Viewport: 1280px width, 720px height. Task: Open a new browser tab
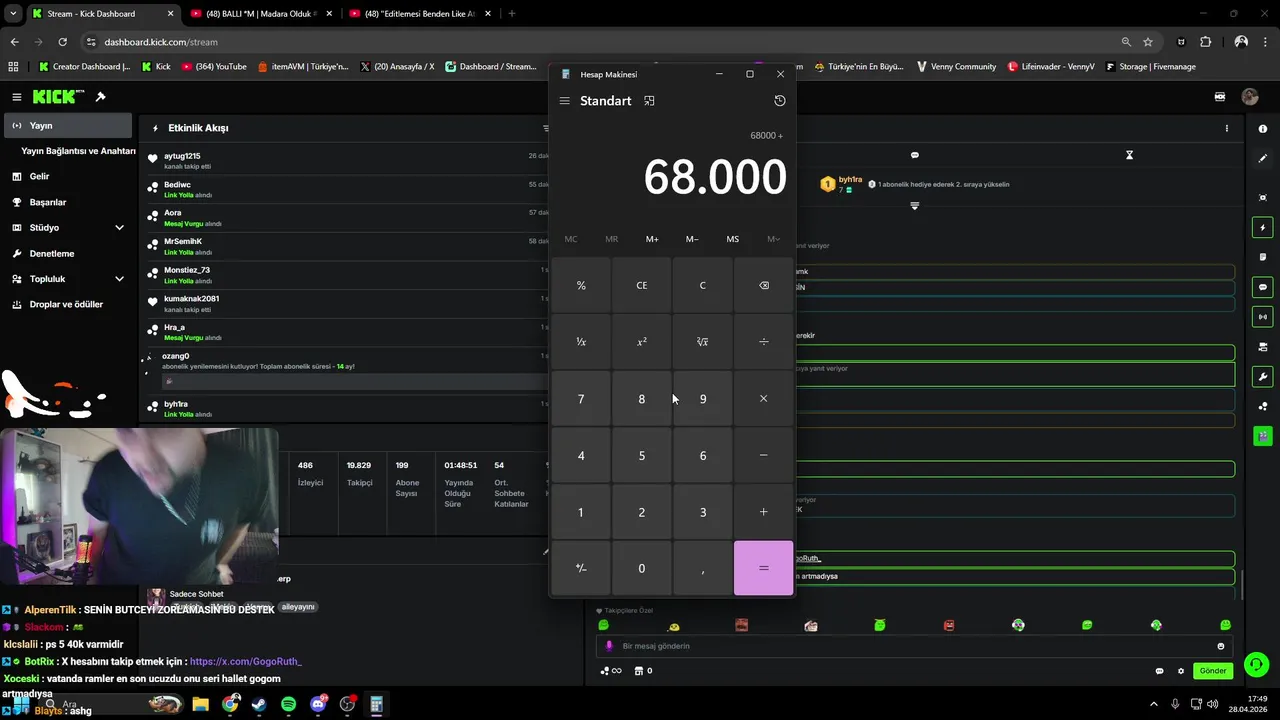click(512, 14)
